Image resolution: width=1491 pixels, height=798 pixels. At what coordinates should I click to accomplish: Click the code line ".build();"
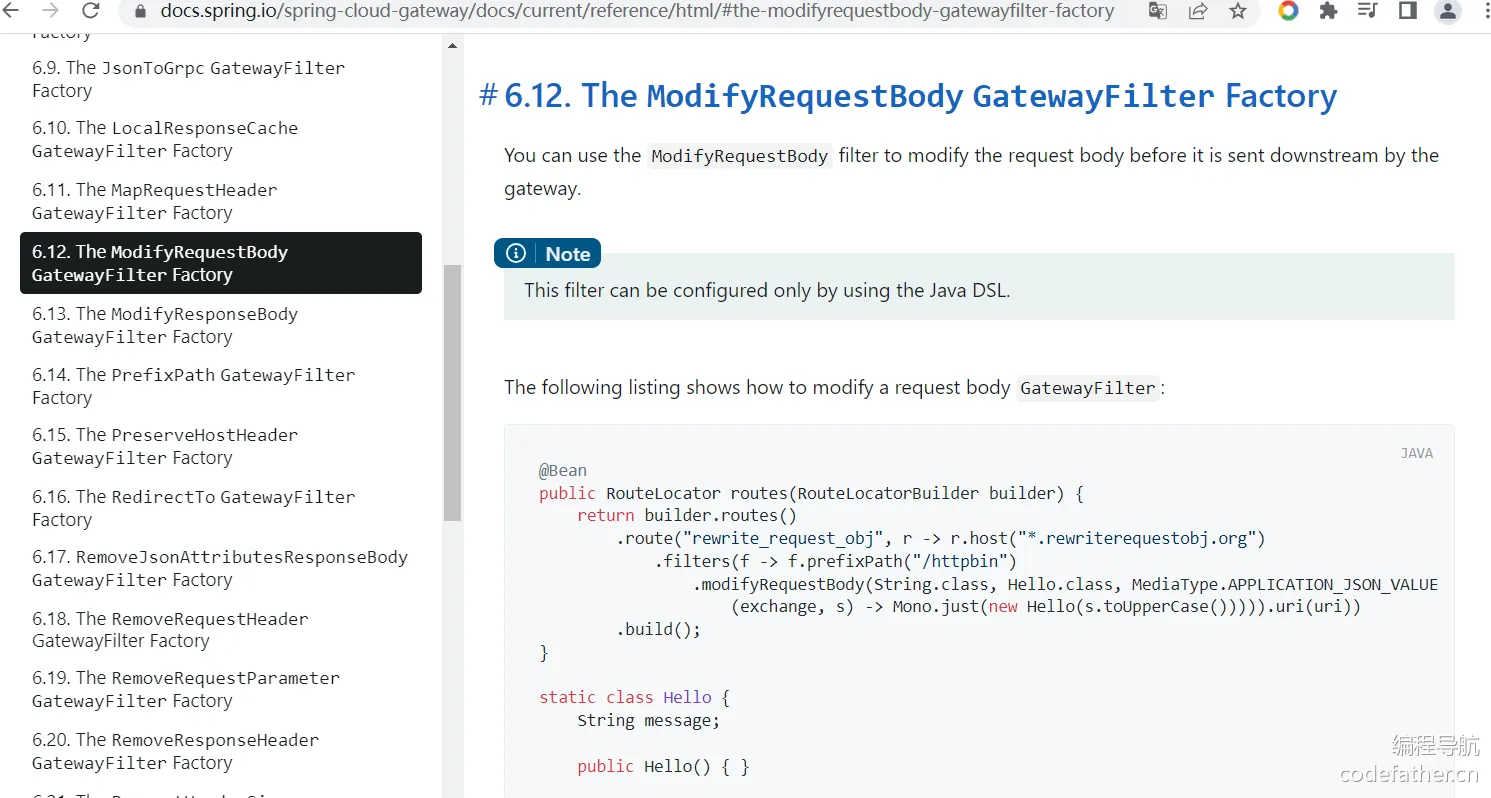658,630
